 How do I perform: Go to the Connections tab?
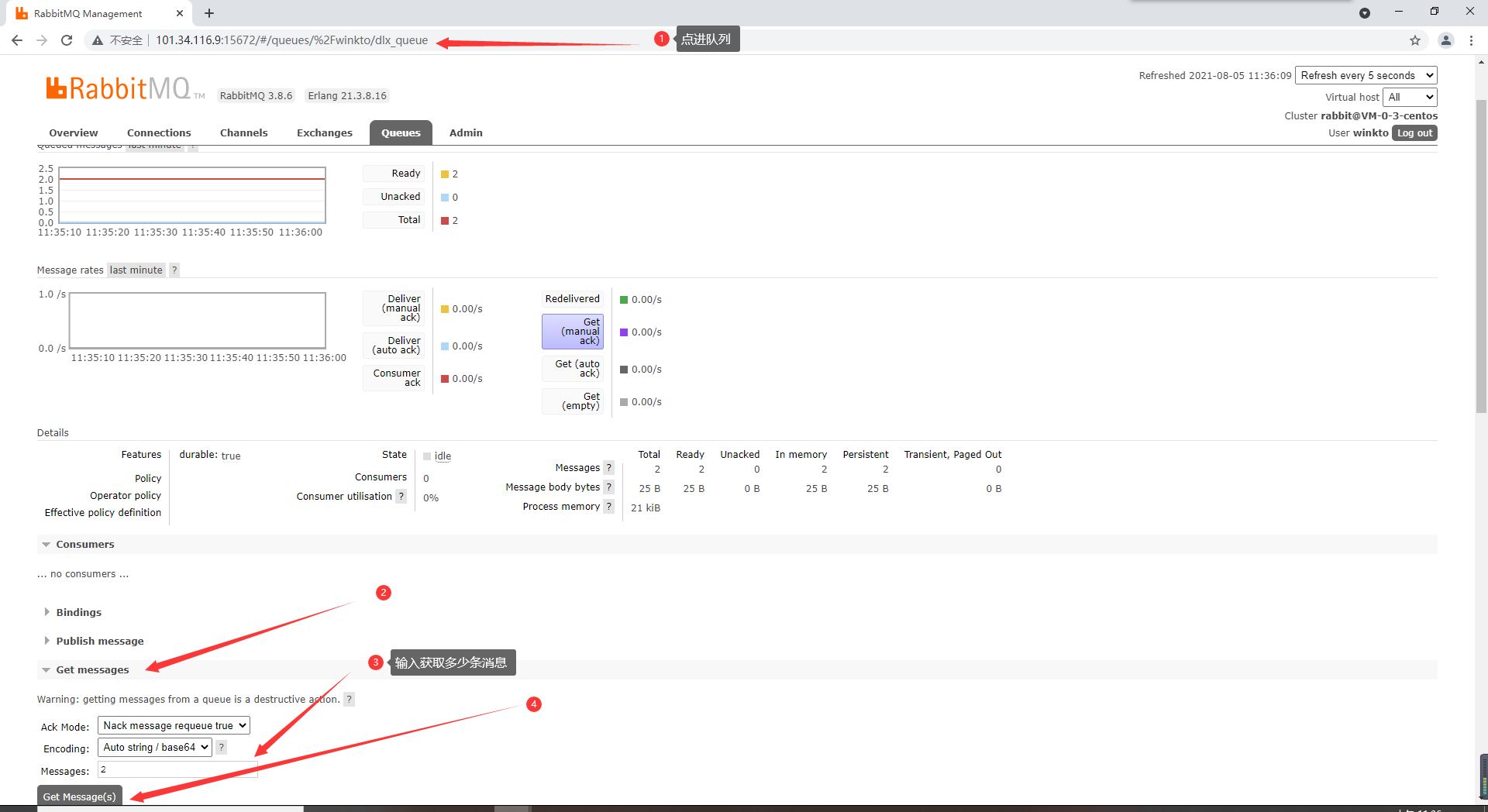pos(159,133)
